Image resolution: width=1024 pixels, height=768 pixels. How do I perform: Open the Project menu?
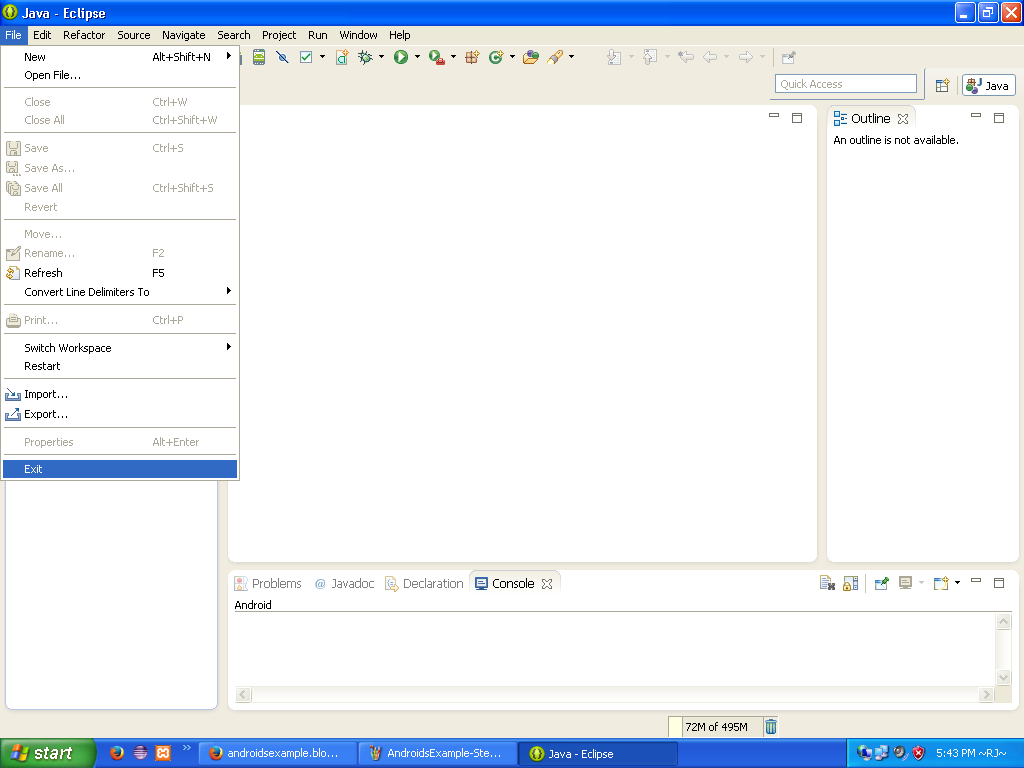coord(279,35)
